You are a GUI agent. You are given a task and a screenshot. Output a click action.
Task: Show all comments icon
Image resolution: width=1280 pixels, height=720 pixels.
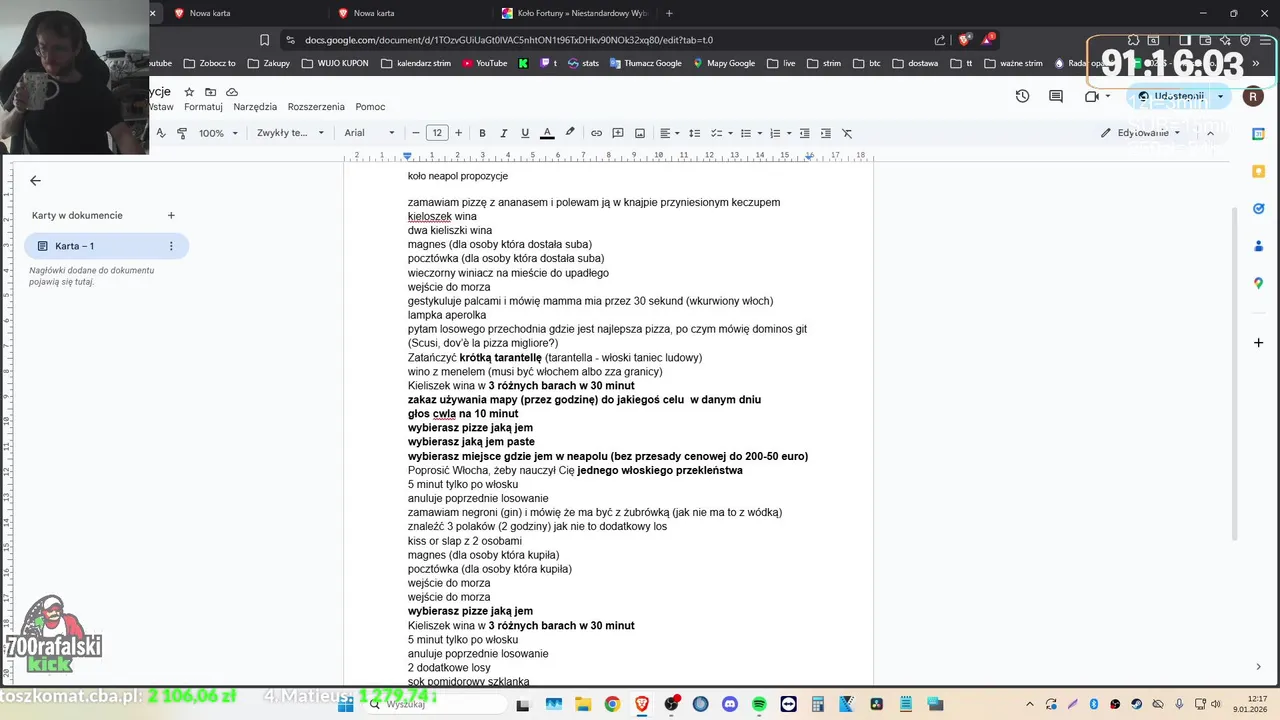(x=1056, y=96)
